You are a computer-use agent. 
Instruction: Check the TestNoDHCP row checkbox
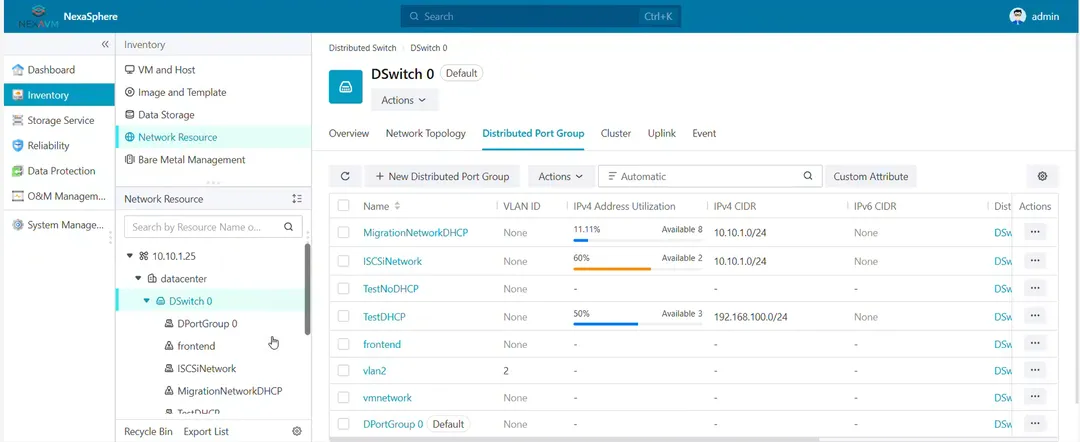344,289
